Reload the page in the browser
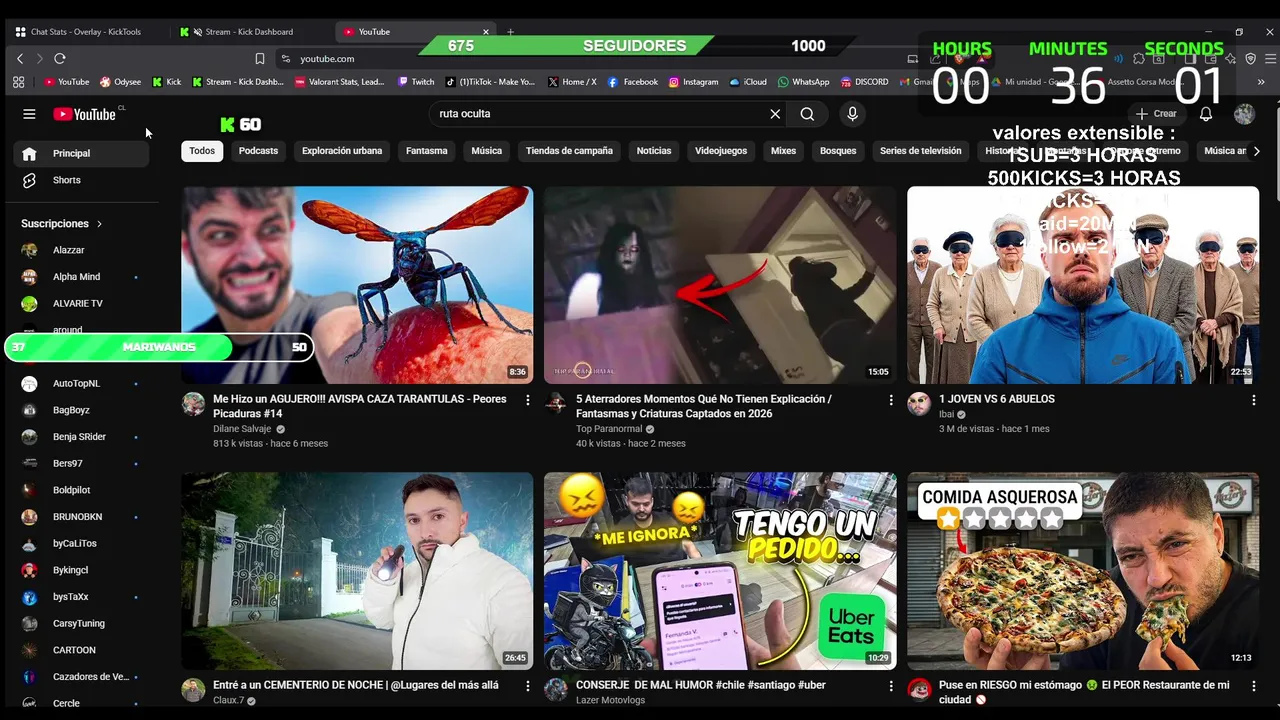Image resolution: width=1280 pixels, height=720 pixels. tap(60, 59)
